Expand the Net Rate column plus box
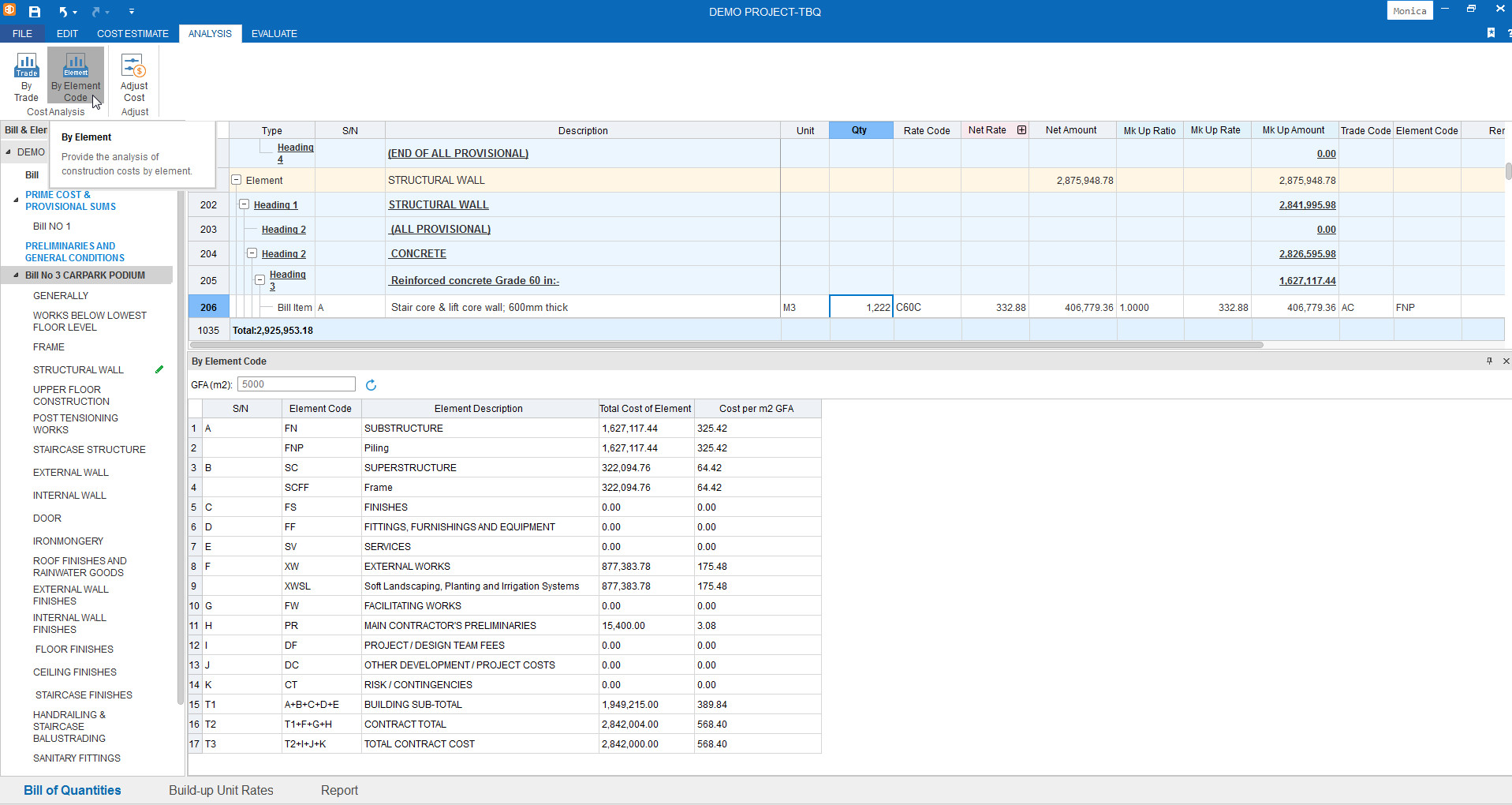The image size is (1512, 805). coord(1021,130)
